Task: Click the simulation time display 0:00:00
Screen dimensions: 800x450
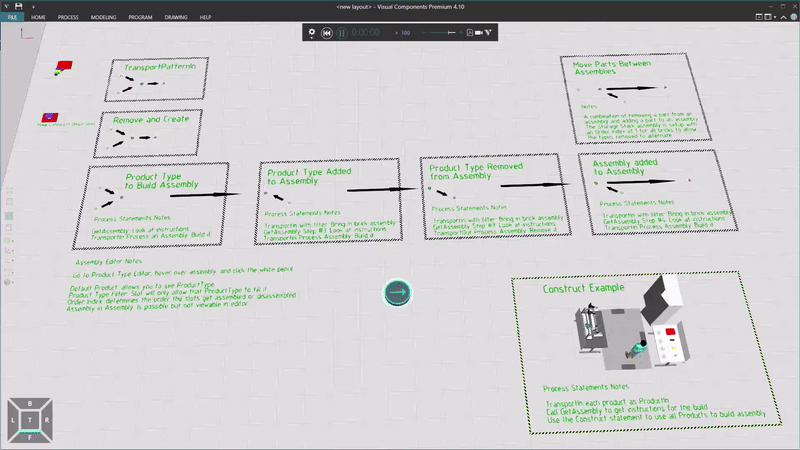Action: 366,33
